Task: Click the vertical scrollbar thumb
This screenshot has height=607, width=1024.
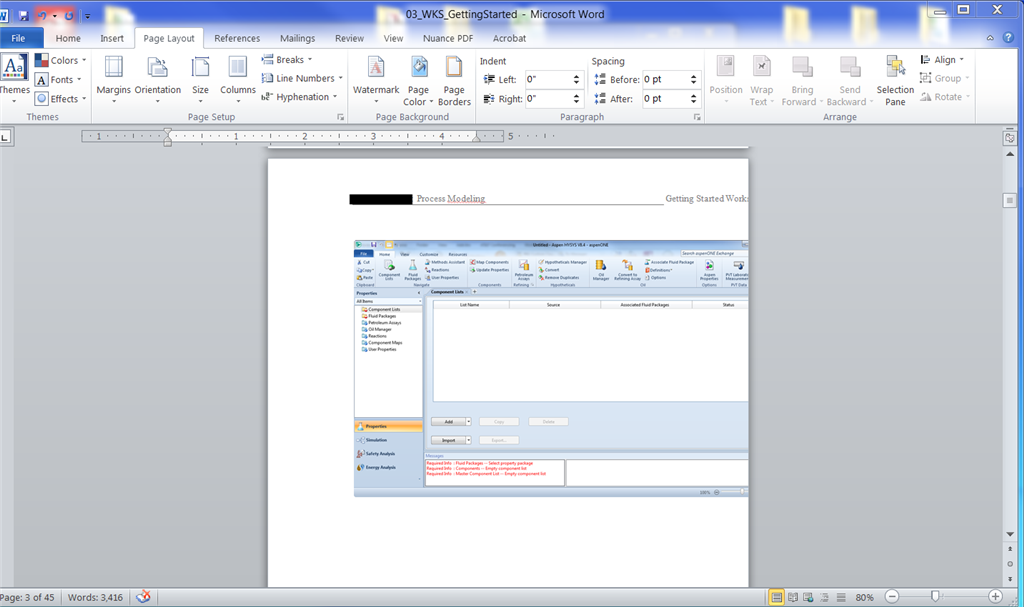Action: point(1010,201)
